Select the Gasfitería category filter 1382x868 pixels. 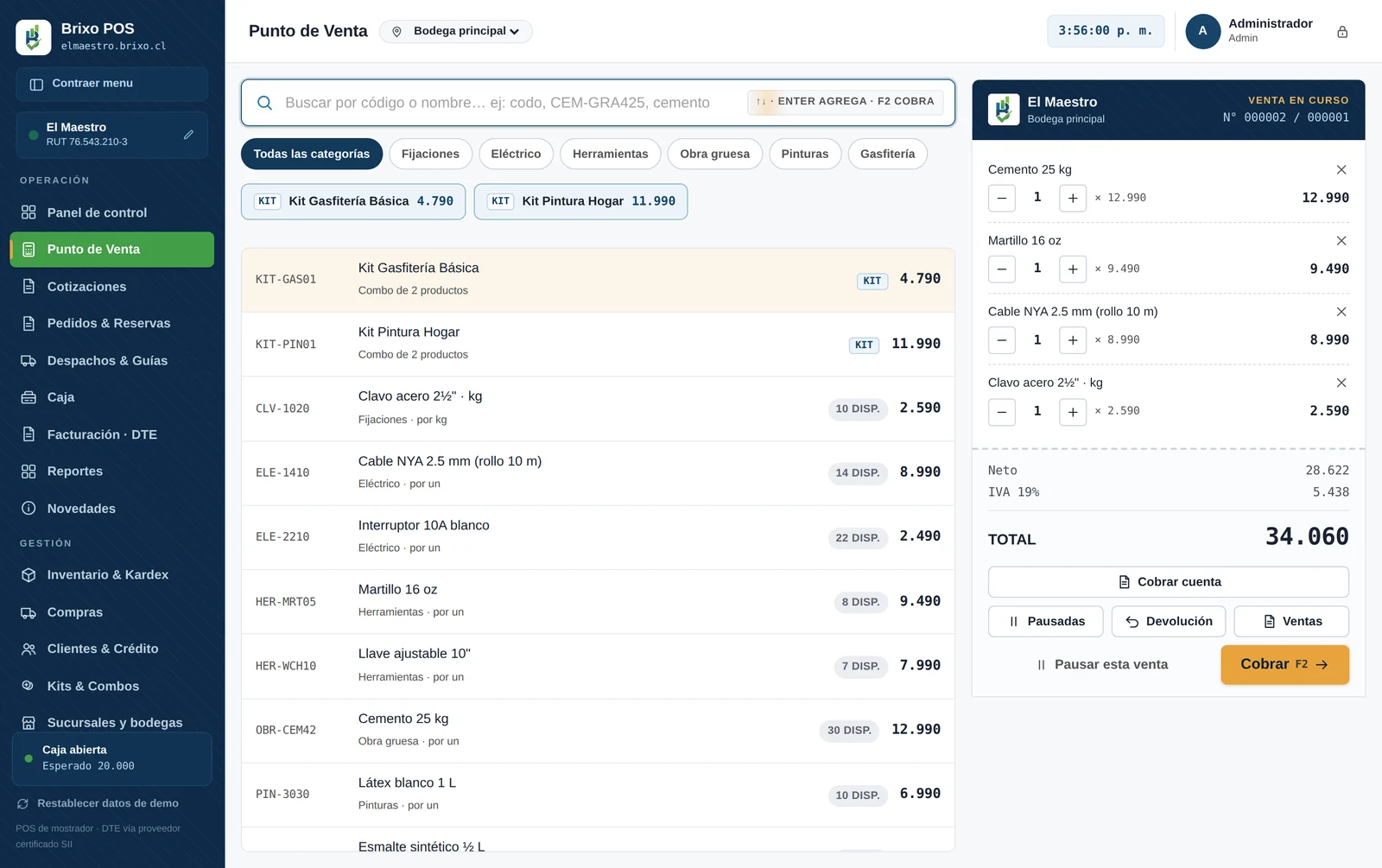coord(887,154)
